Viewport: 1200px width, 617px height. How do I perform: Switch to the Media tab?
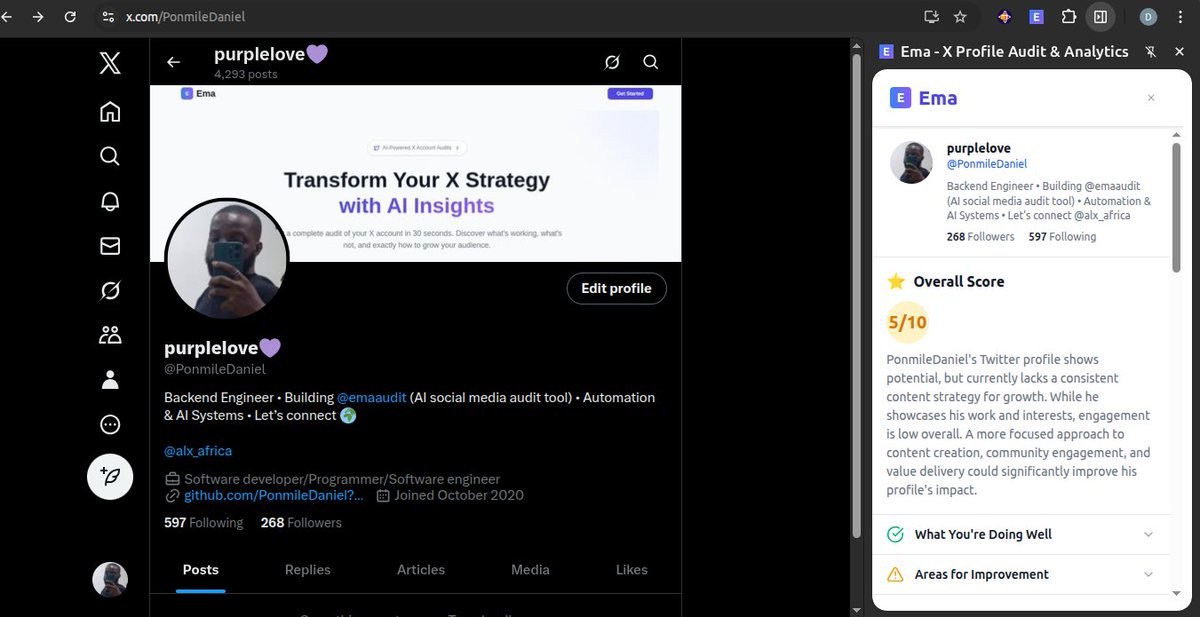529,569
